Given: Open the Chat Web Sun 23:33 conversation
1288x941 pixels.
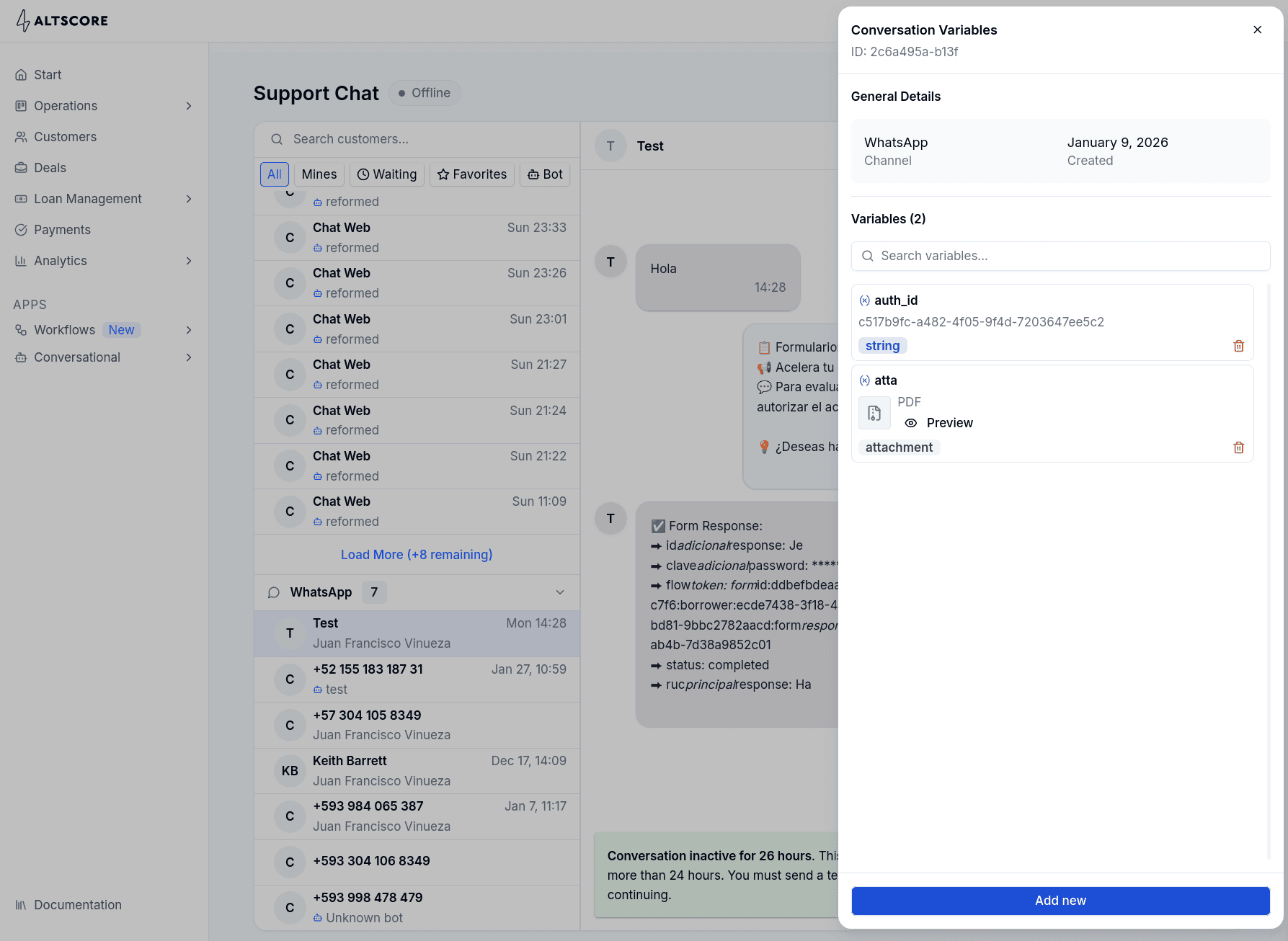Looking at the screenshot, I should pyautogui.click(x=417, y=238).
